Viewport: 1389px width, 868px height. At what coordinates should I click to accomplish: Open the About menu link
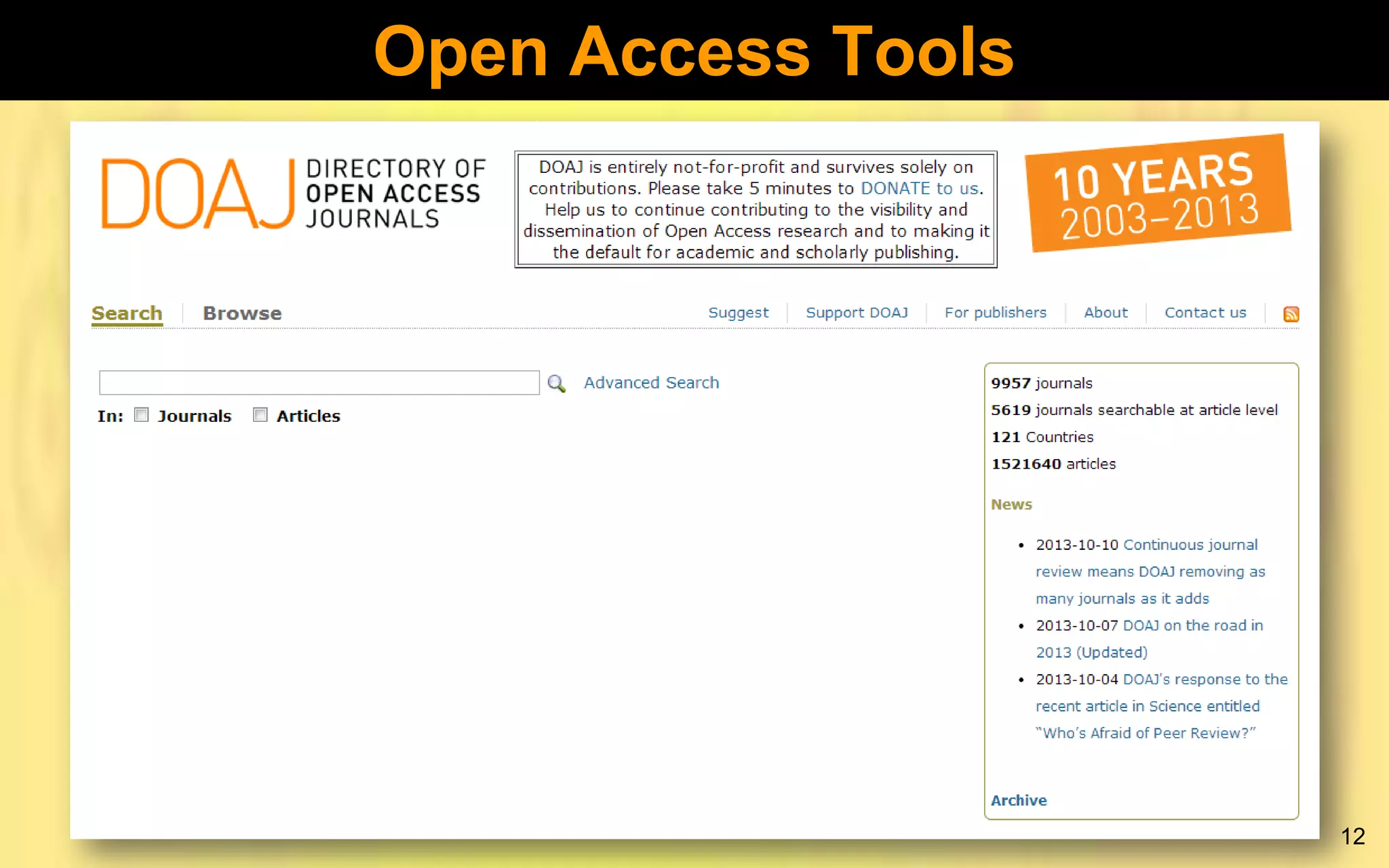click(1106, 313)
